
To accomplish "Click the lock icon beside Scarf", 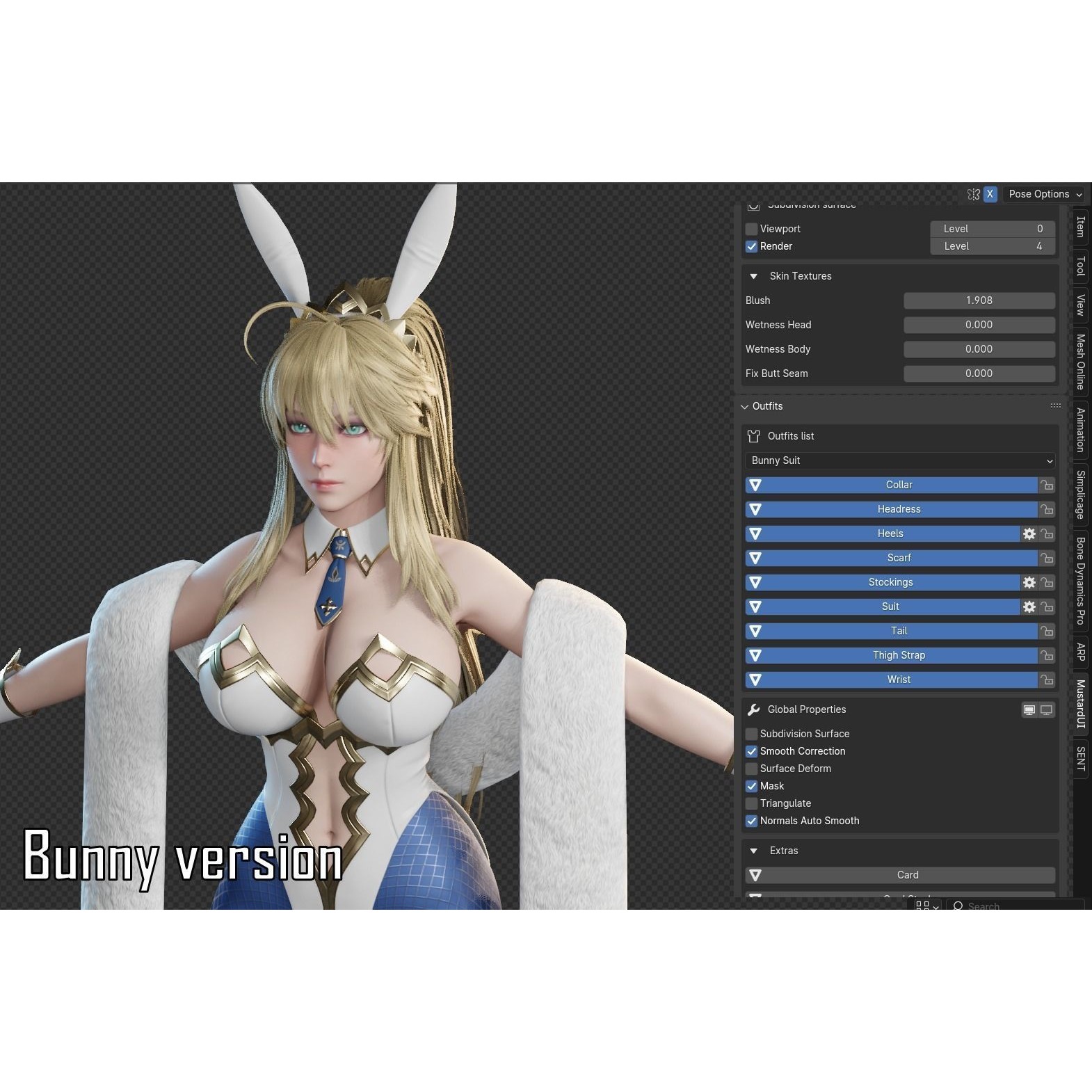I will coord(1047,558).
